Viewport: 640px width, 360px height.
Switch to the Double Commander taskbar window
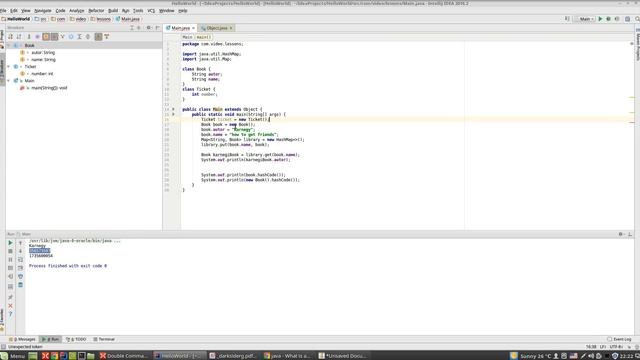coord(124,356)
